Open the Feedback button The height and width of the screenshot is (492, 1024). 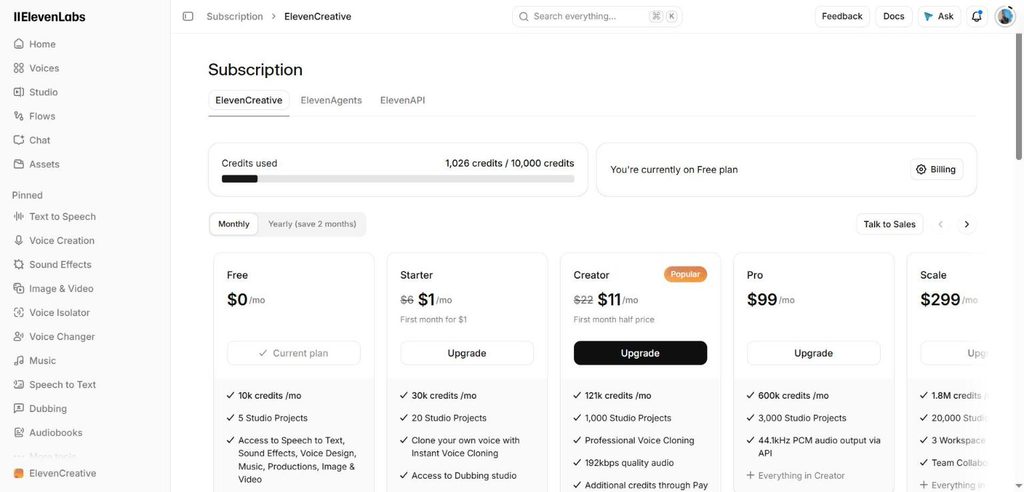pyautogui.click(x=842, y=16)
